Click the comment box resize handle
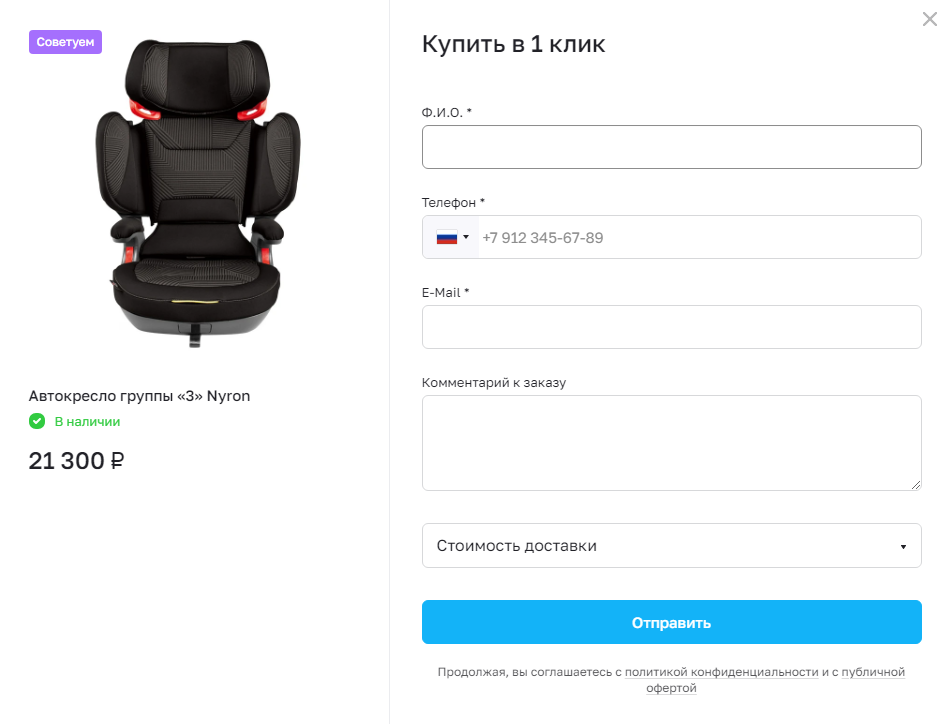950x724 pixels. 915,485
